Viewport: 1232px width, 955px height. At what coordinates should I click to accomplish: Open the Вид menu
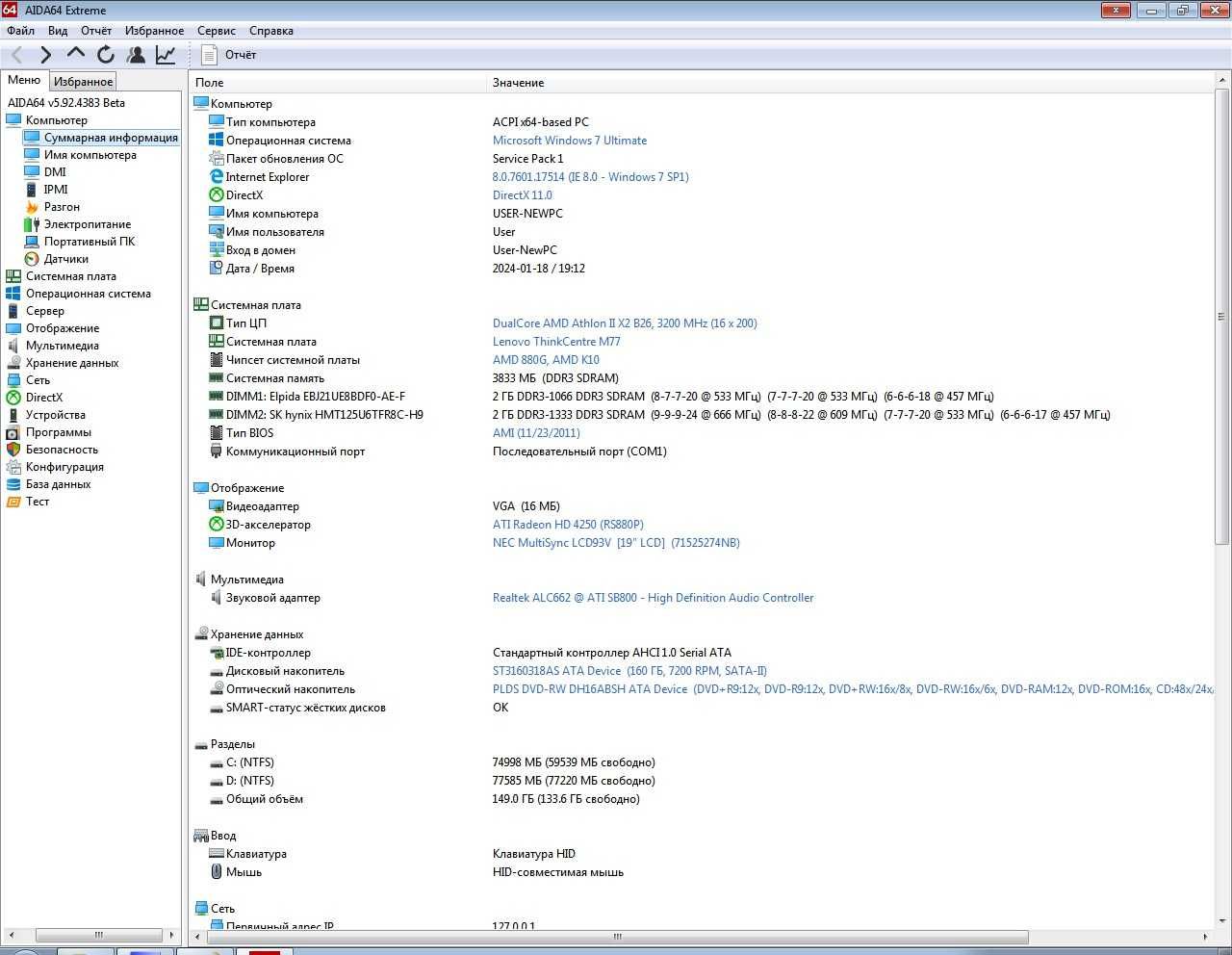58,31
